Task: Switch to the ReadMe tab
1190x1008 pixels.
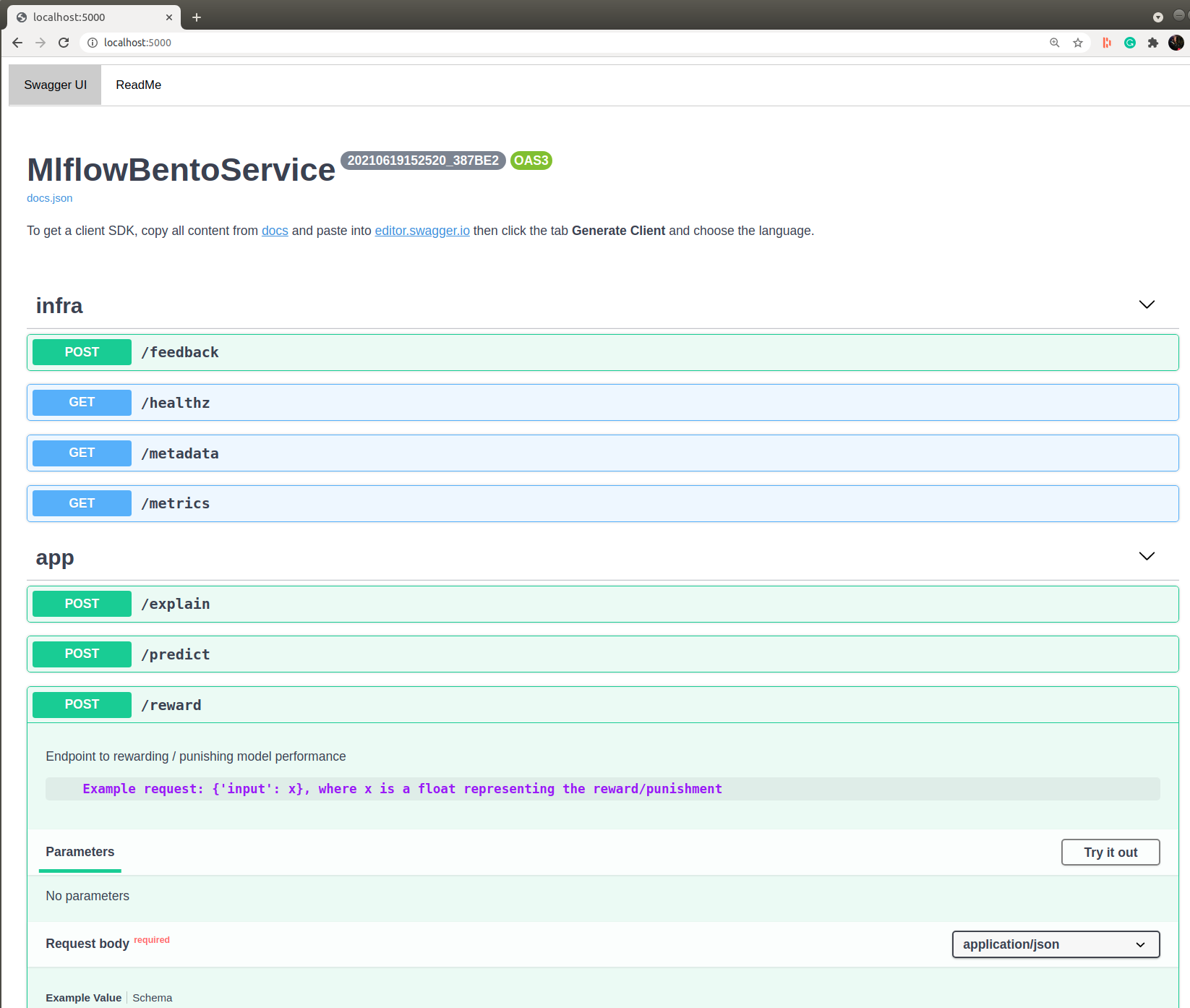Action: coord(138,85)
